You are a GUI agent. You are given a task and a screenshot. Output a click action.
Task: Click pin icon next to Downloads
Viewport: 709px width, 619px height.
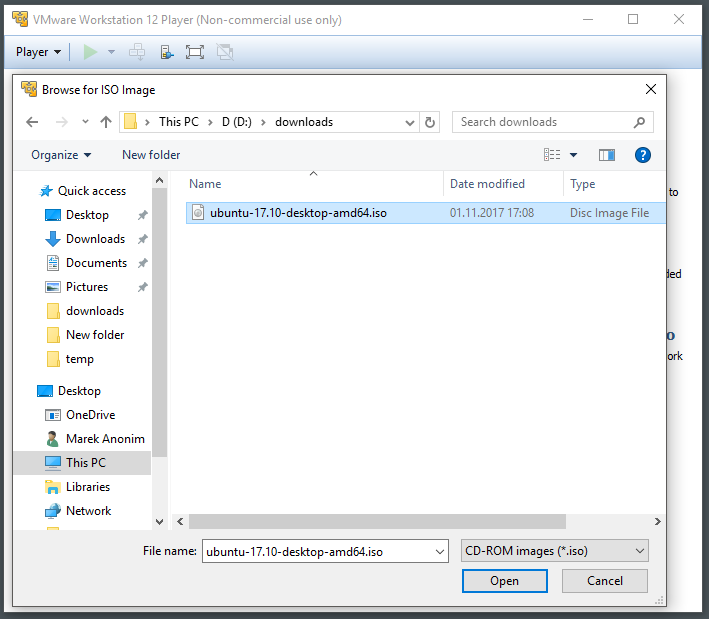(142, 239)
